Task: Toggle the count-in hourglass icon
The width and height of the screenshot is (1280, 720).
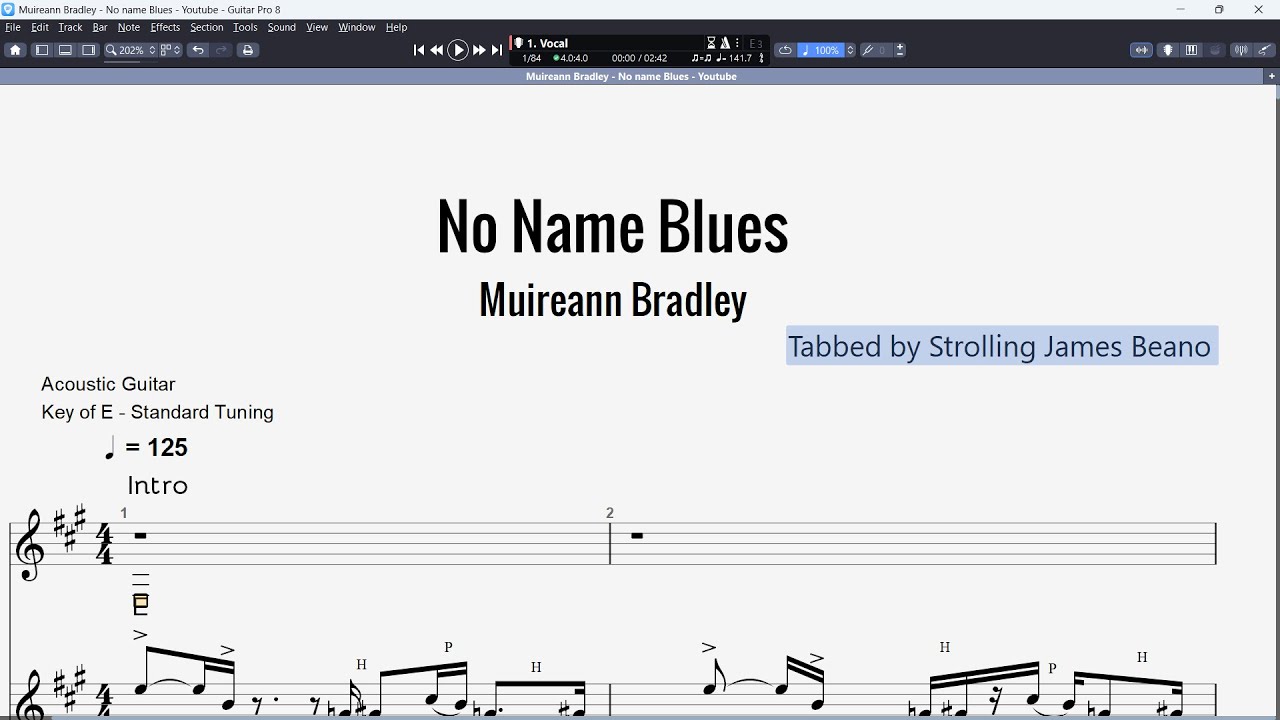Action: point(711,43)
